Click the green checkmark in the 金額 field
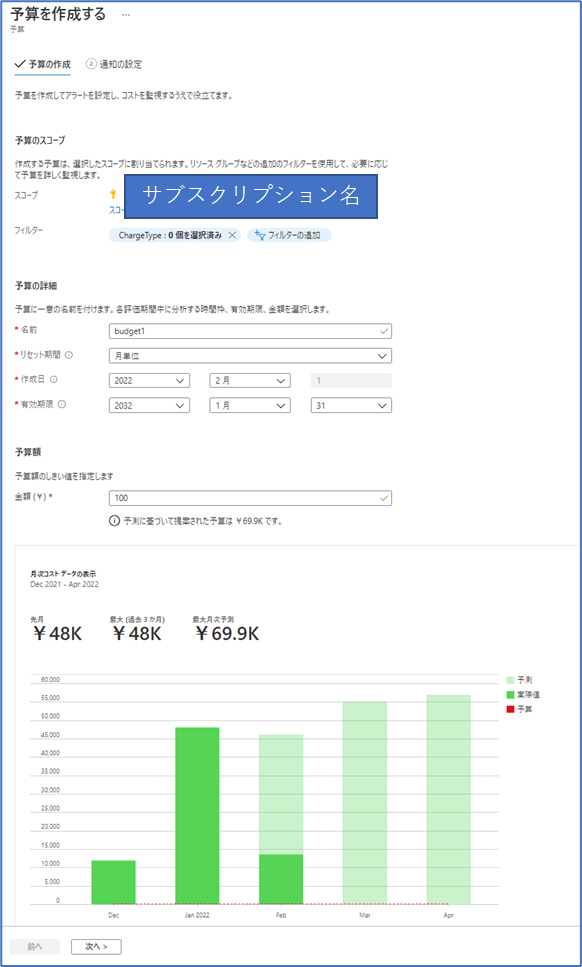The width and height of the screenshot is (582, 967). point(385,498)
